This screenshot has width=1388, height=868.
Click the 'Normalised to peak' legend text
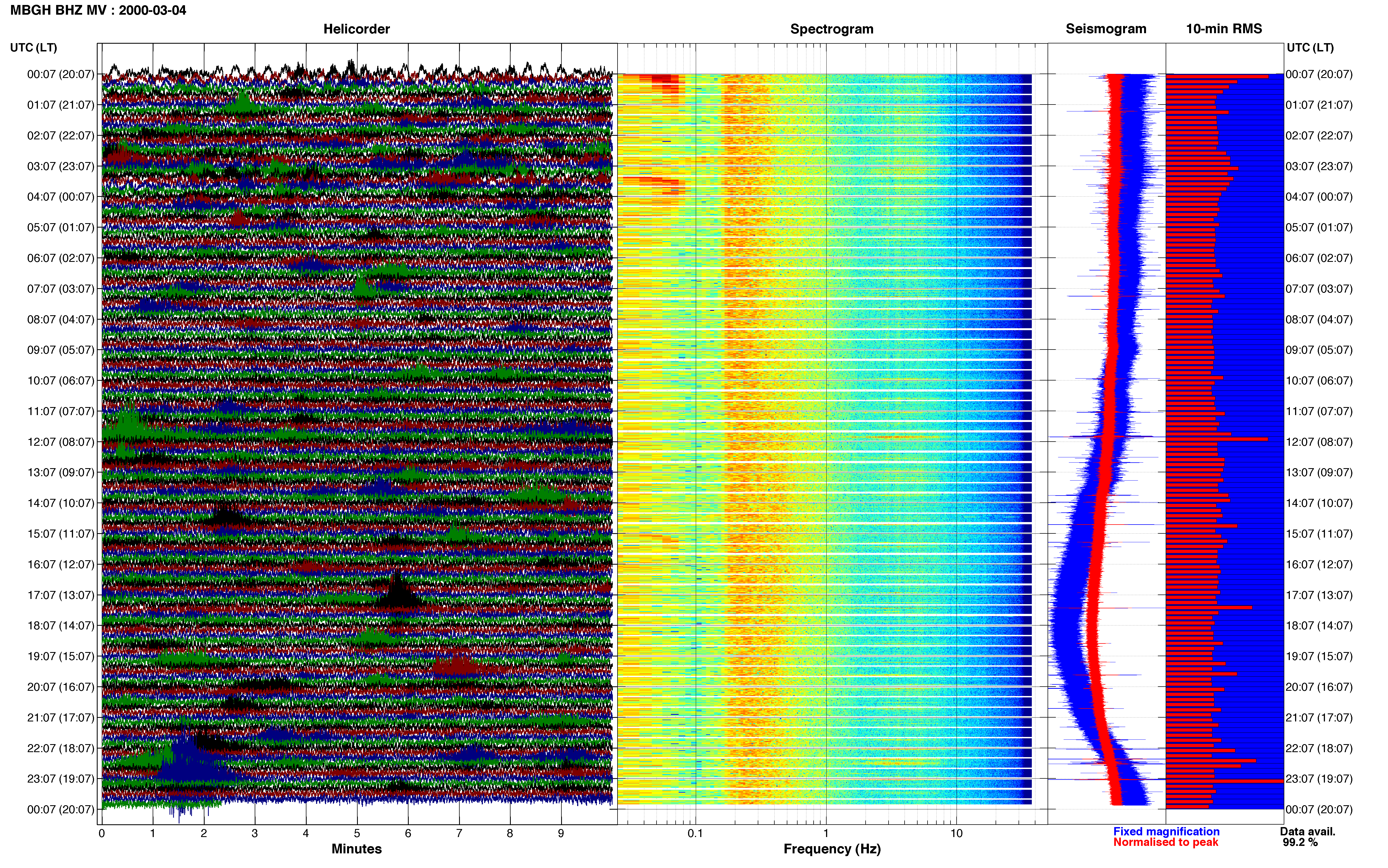click(1166, 842)
